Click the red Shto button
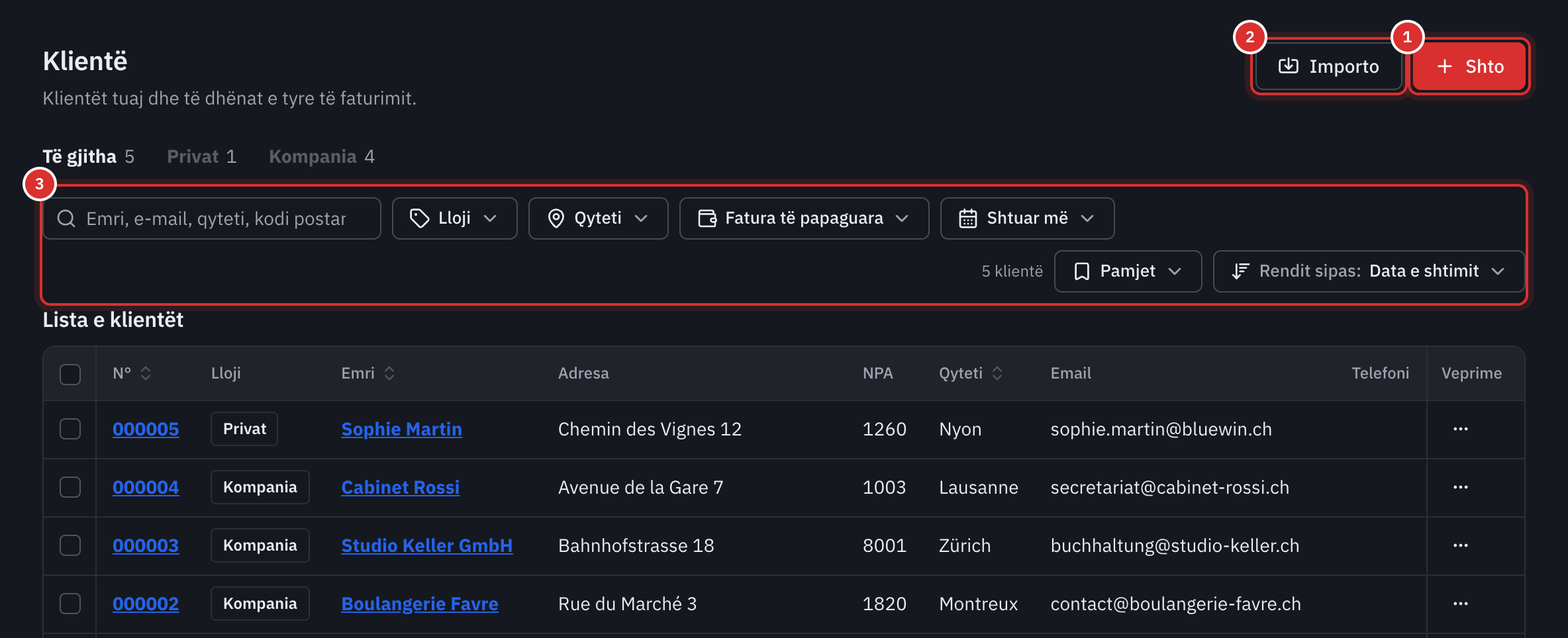This screenshot has width=1568, height=638. pyautogui.click(x=1469, y=66)
